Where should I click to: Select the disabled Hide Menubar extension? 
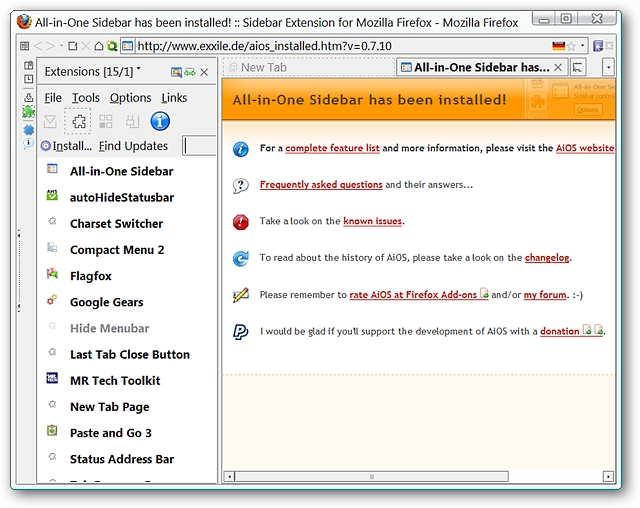(x=127, y=328)
